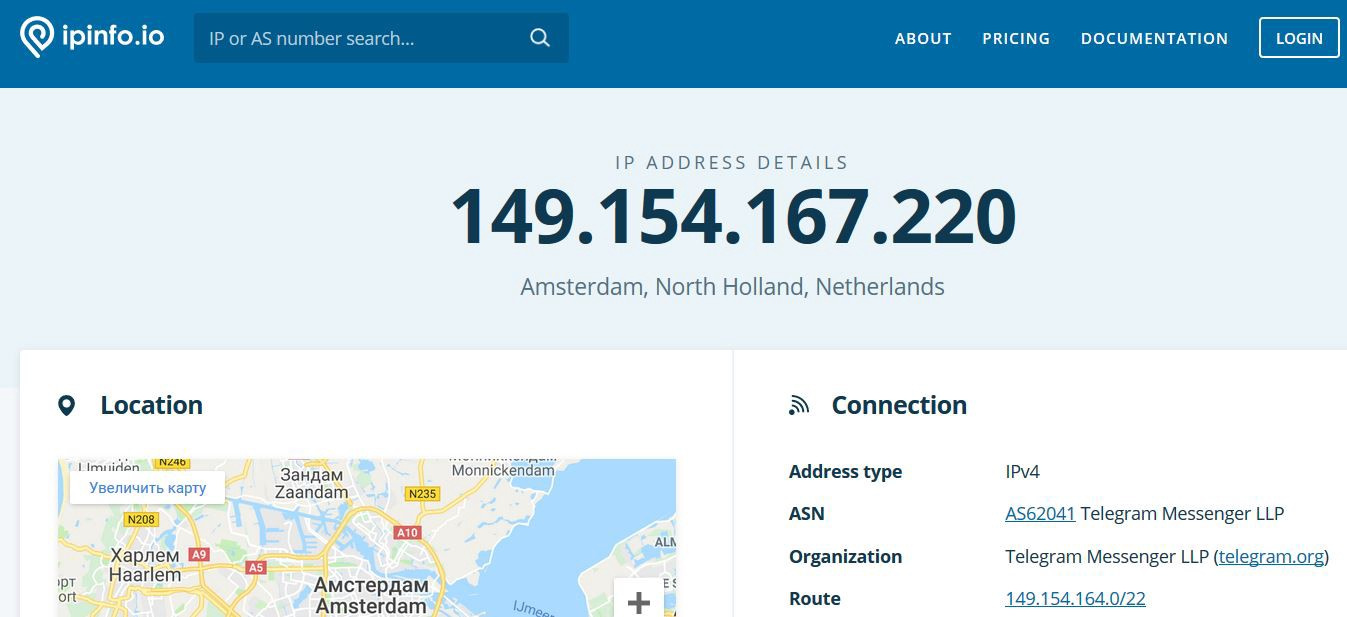
Task: Click the magnifier search icon
Action: coord(540,38)
